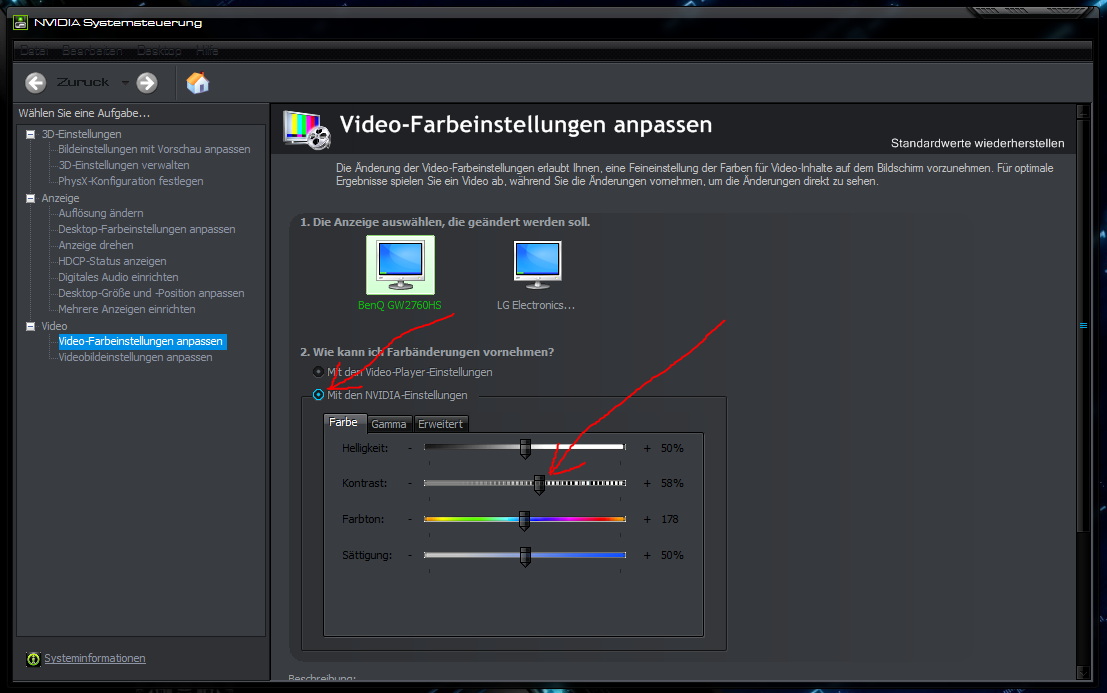The width and height of the screenshot is (1107, 693).
Task: Open Videobildeinstellungen anpassen
Action: click(x=135, y=357)
